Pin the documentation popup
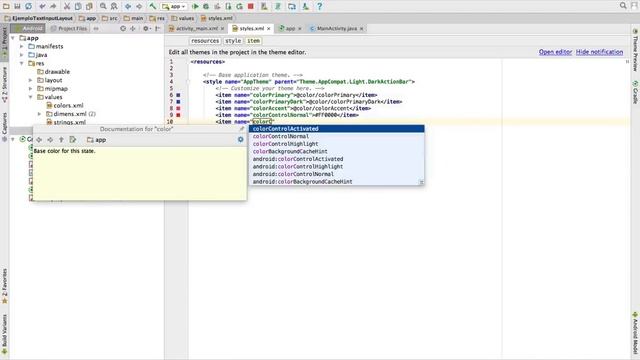Viewport: 640px width, 360px height. coord(242,129)
